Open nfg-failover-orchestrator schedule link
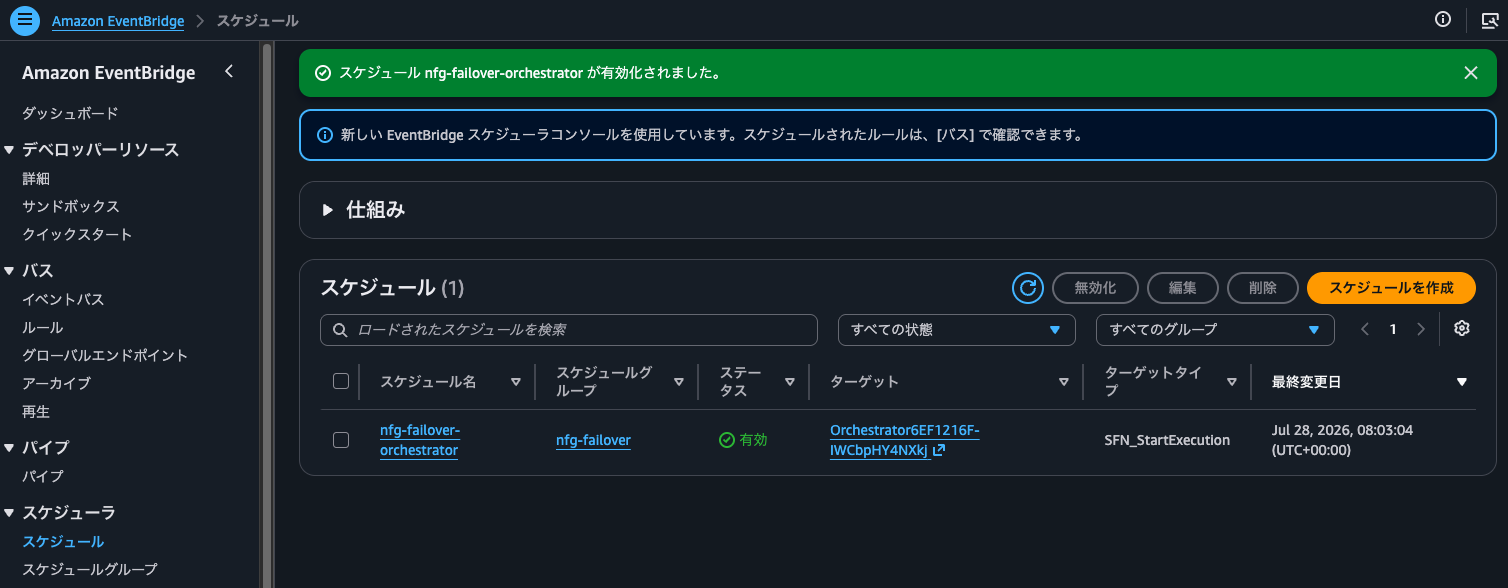This screenshot has width=1508, height=588. tap(420, 440)
